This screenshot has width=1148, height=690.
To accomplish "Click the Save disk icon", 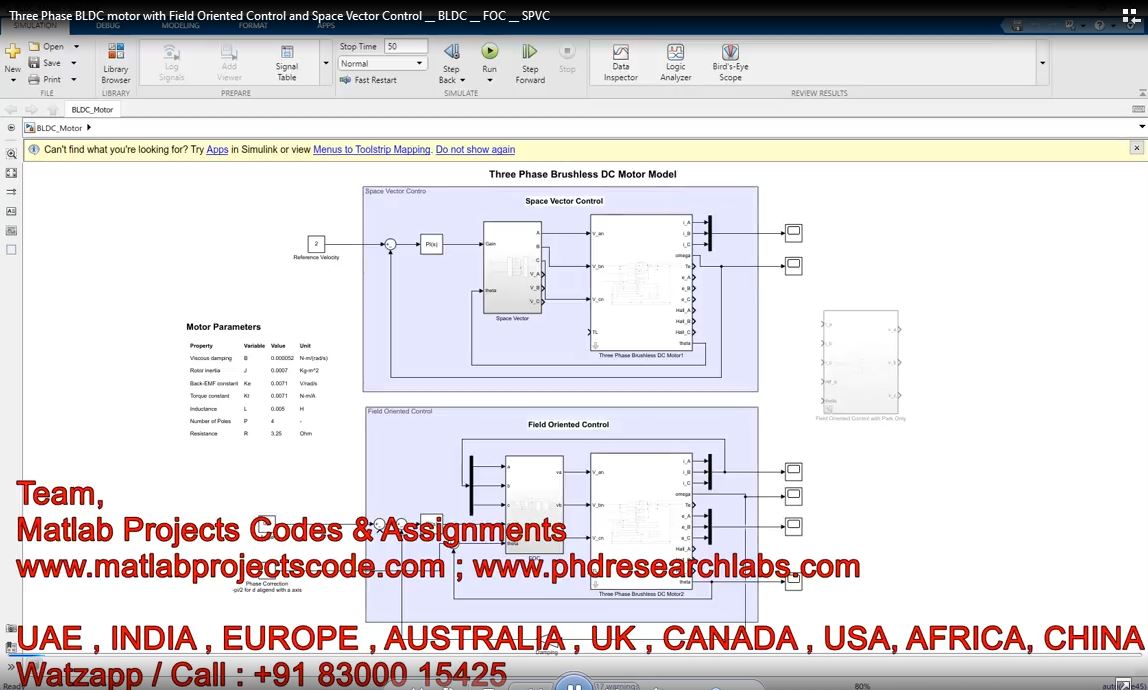I will 34,62.
